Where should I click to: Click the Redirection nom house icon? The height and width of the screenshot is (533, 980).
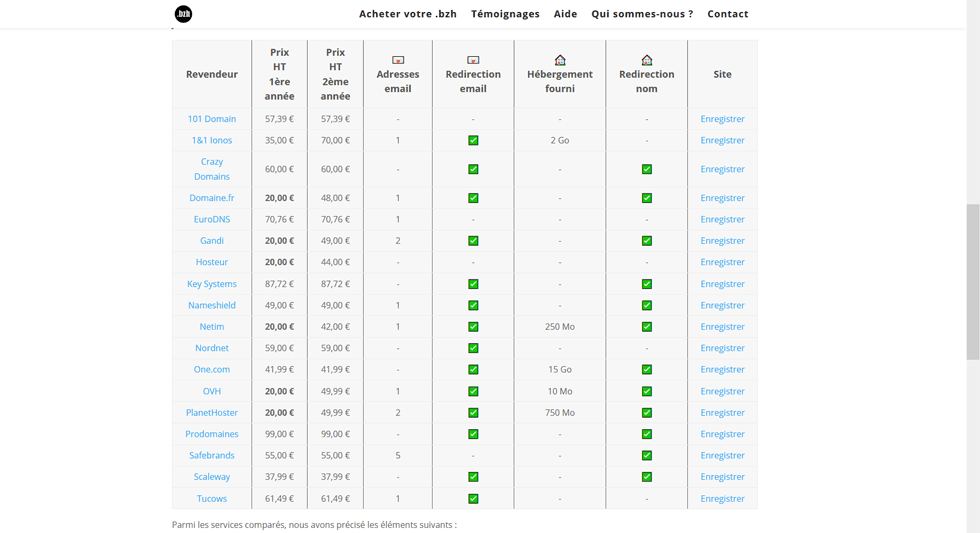[x=647, y=60]
